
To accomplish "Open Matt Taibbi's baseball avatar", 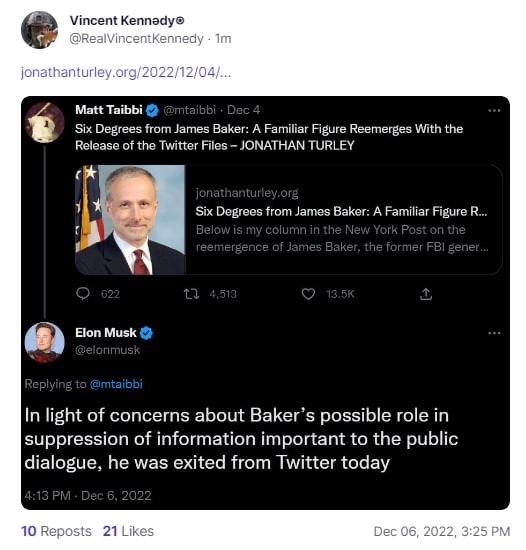I will (45, 122).
